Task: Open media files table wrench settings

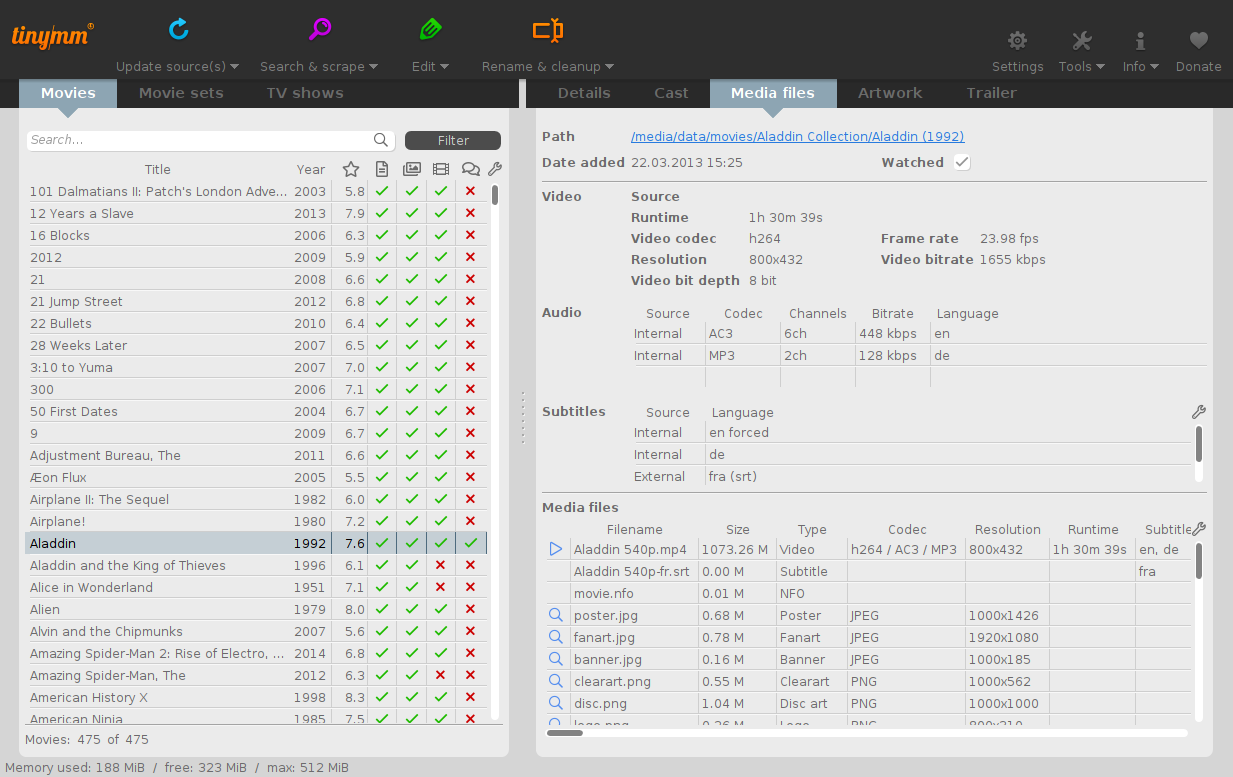Action: click(x=1199, y=529)
